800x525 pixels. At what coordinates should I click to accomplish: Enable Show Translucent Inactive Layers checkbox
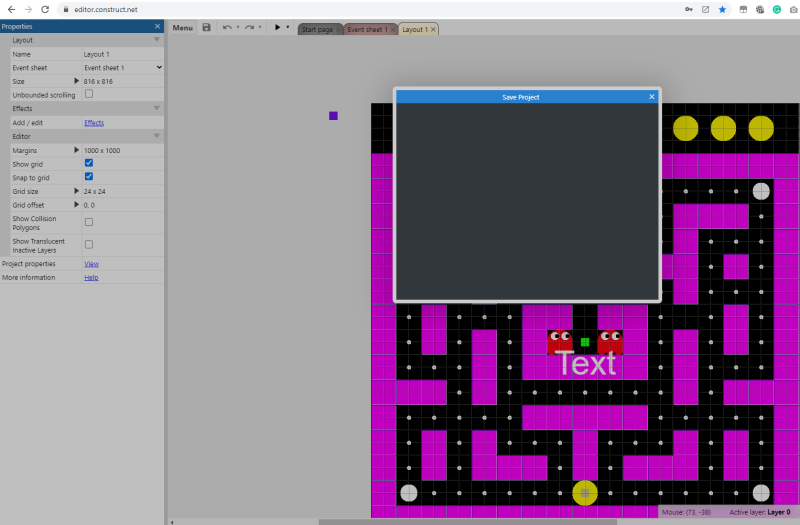89,244
